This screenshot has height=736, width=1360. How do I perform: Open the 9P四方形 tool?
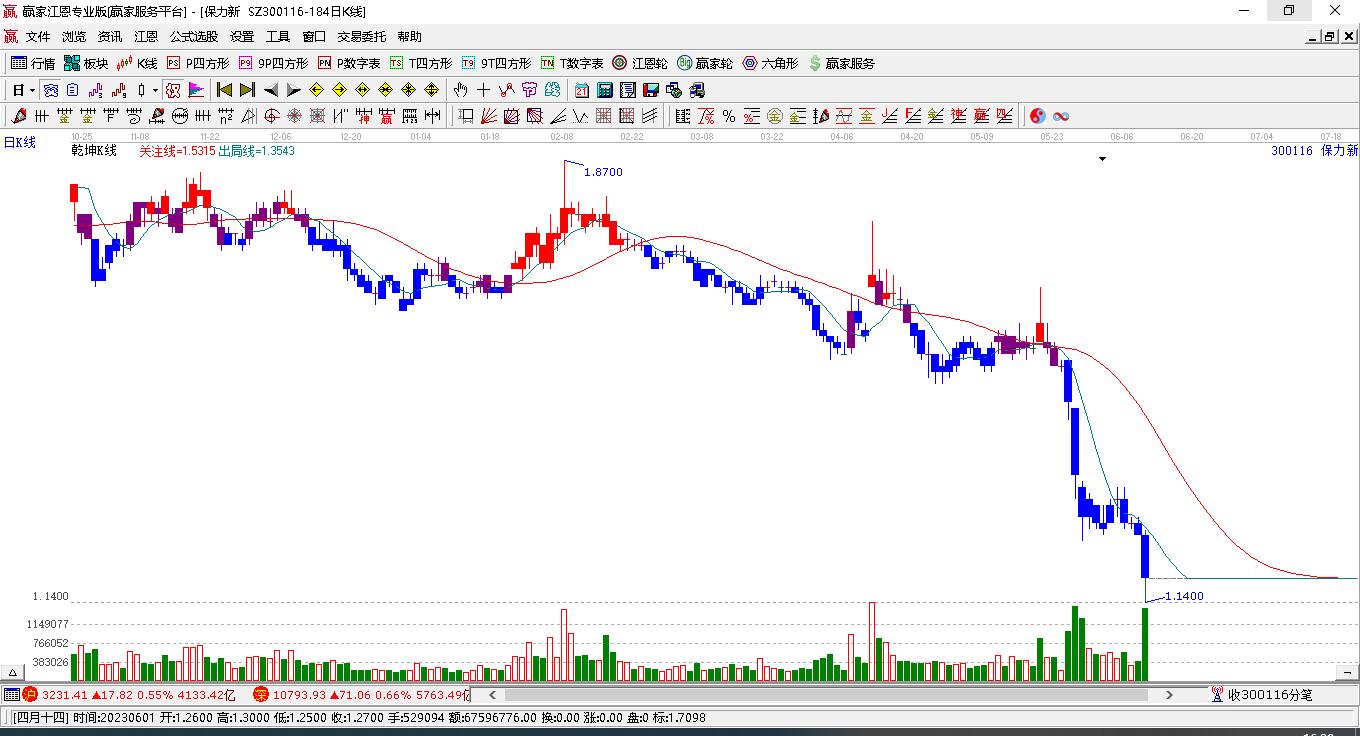273,63
